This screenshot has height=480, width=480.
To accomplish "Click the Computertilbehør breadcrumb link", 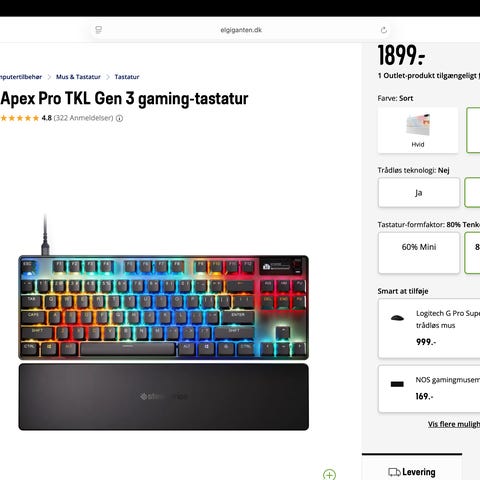I will (21, 77).
